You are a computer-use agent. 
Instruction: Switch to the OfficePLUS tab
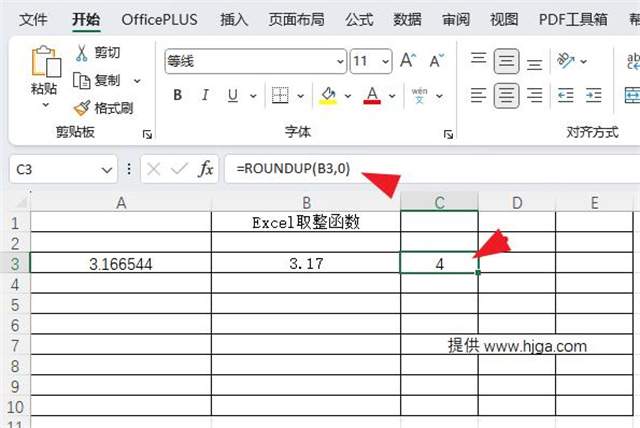pos(159,19)
